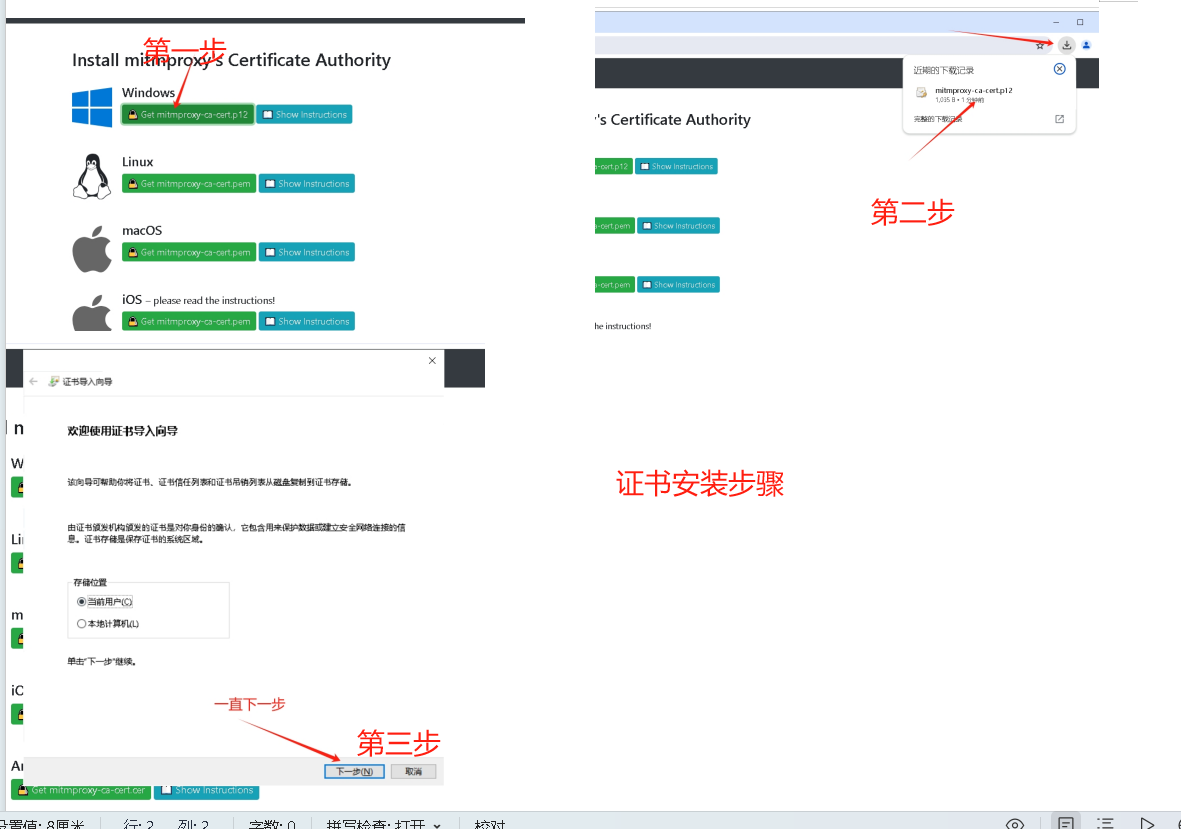Minimize the browser window in second screenshot
1181x829 pixels.
[x=1056, y=22]
